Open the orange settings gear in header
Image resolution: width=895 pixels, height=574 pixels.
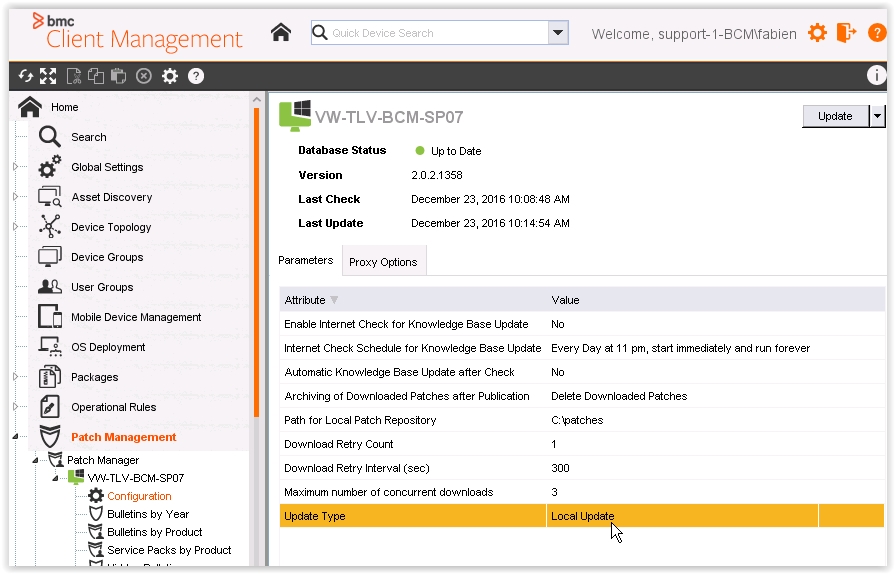817,33
